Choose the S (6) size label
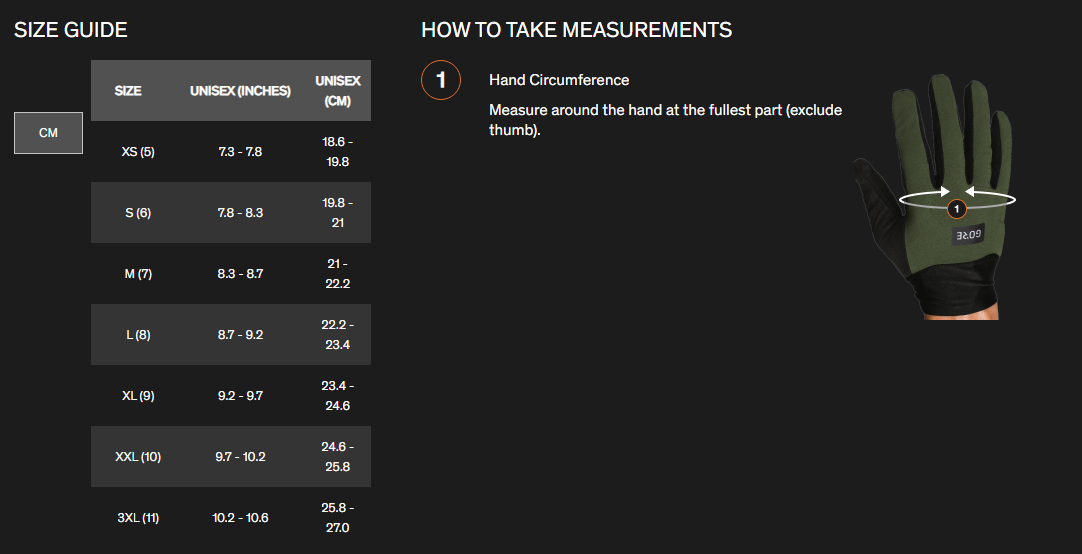Viewport: 1082px width, 554px height. [138, 213]
